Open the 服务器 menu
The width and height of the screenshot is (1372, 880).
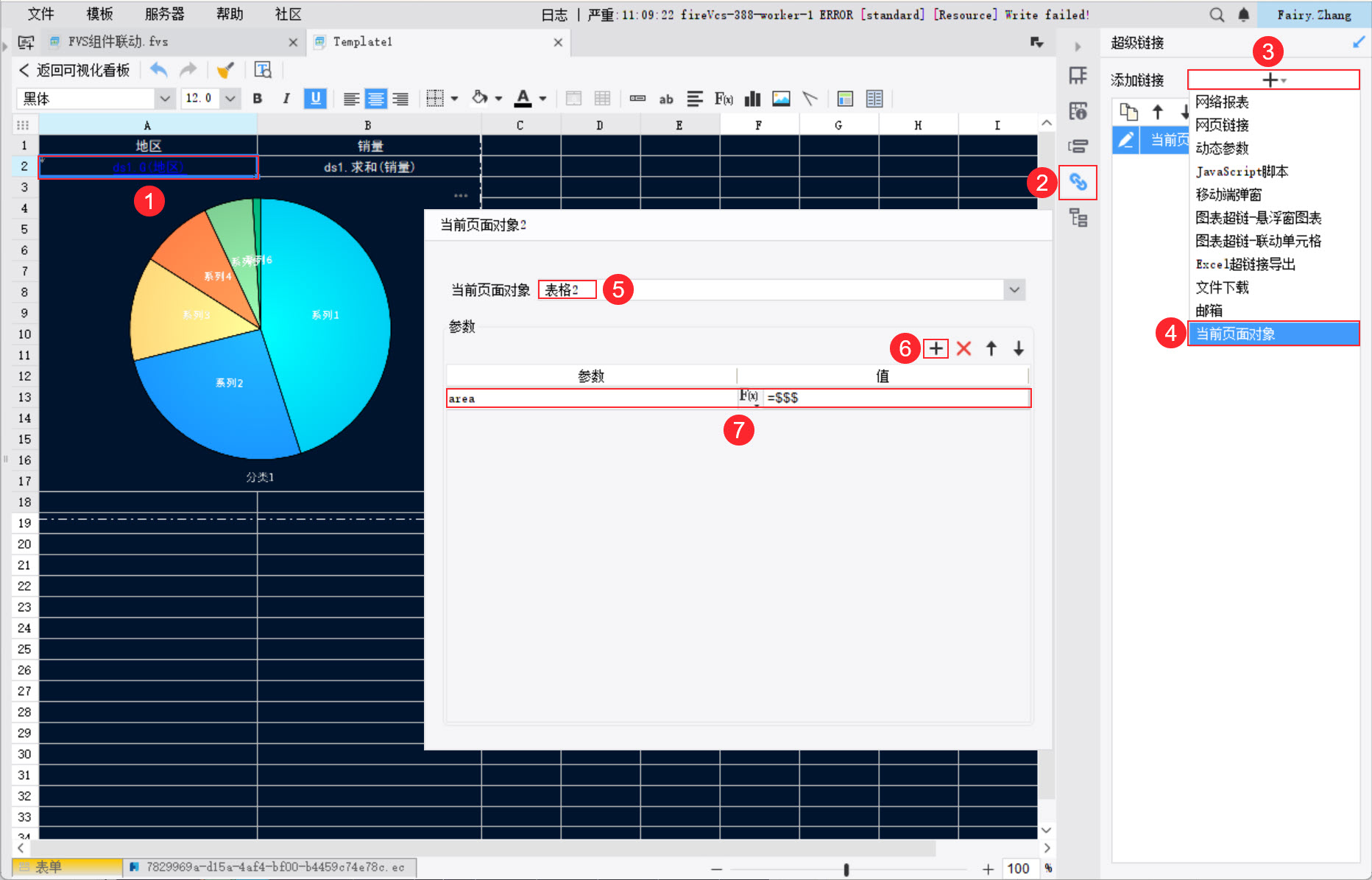(165, 14)
